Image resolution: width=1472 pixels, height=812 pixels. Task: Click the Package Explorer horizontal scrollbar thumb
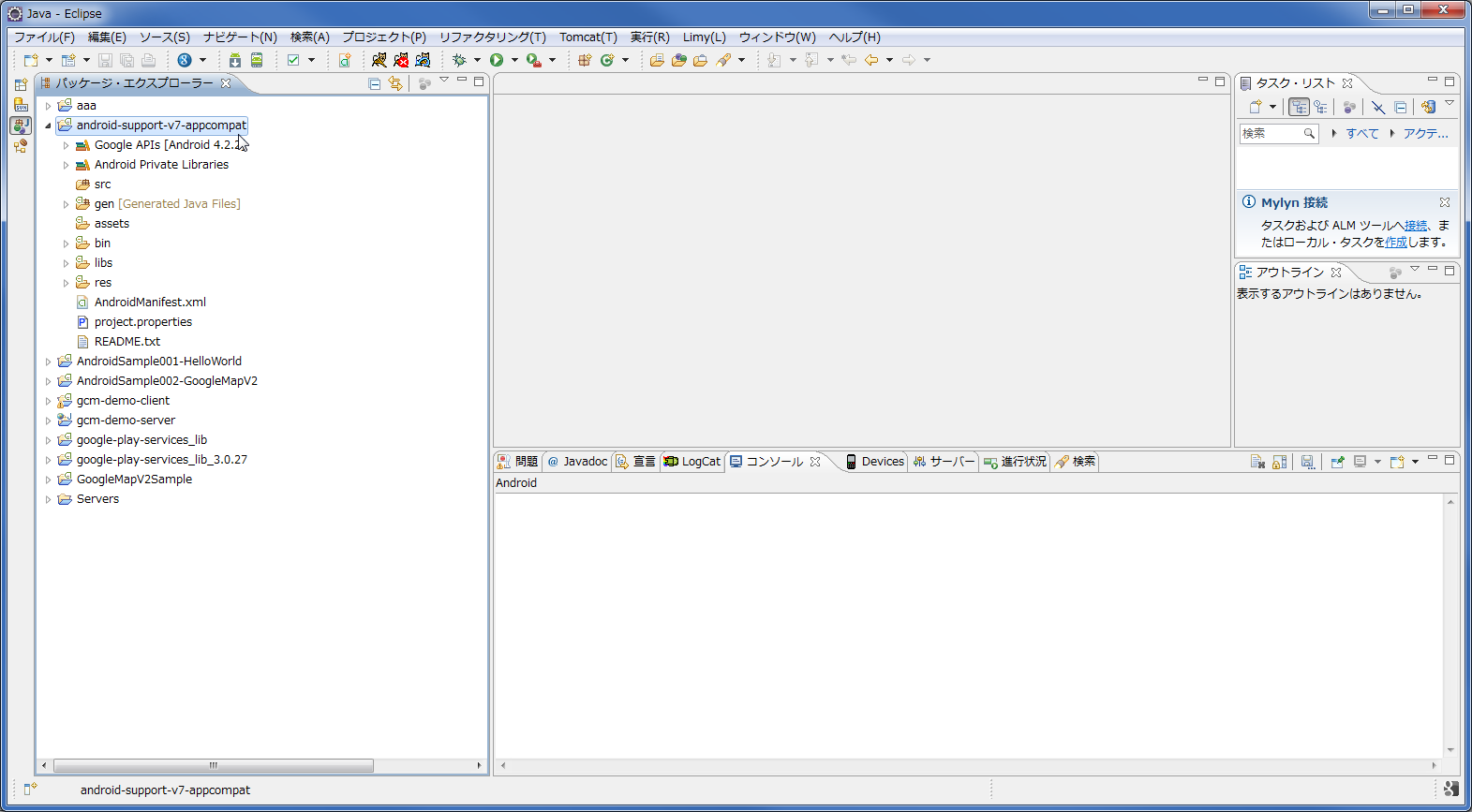(x=214, y=765)
